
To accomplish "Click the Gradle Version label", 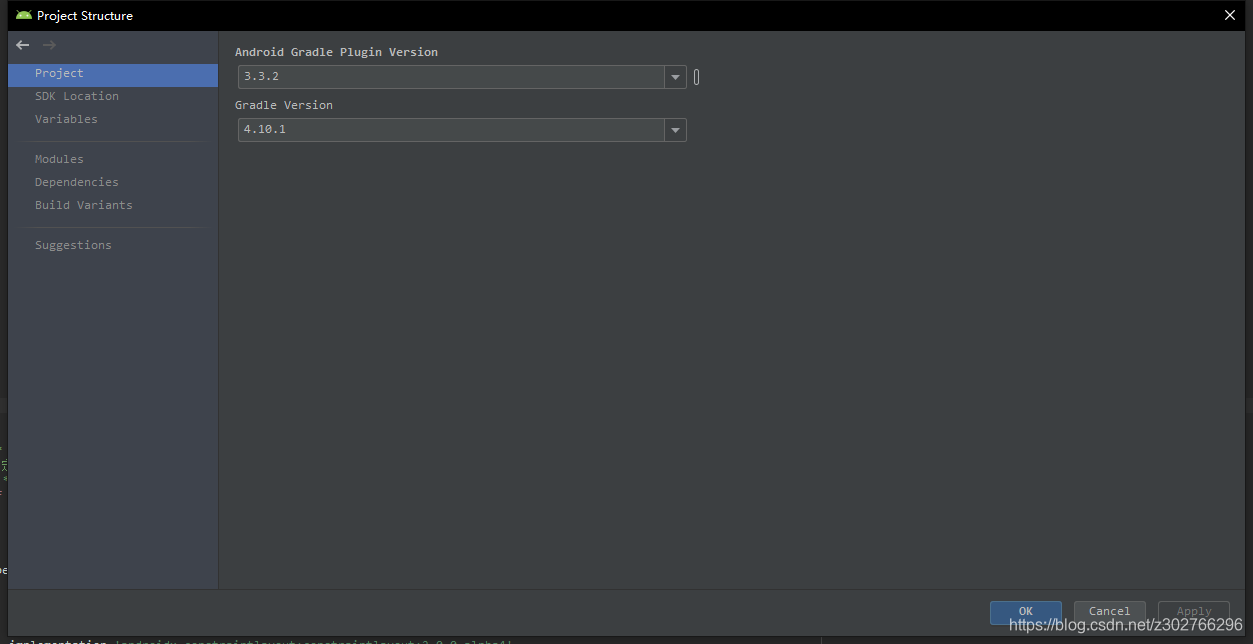I will (284, 105).
